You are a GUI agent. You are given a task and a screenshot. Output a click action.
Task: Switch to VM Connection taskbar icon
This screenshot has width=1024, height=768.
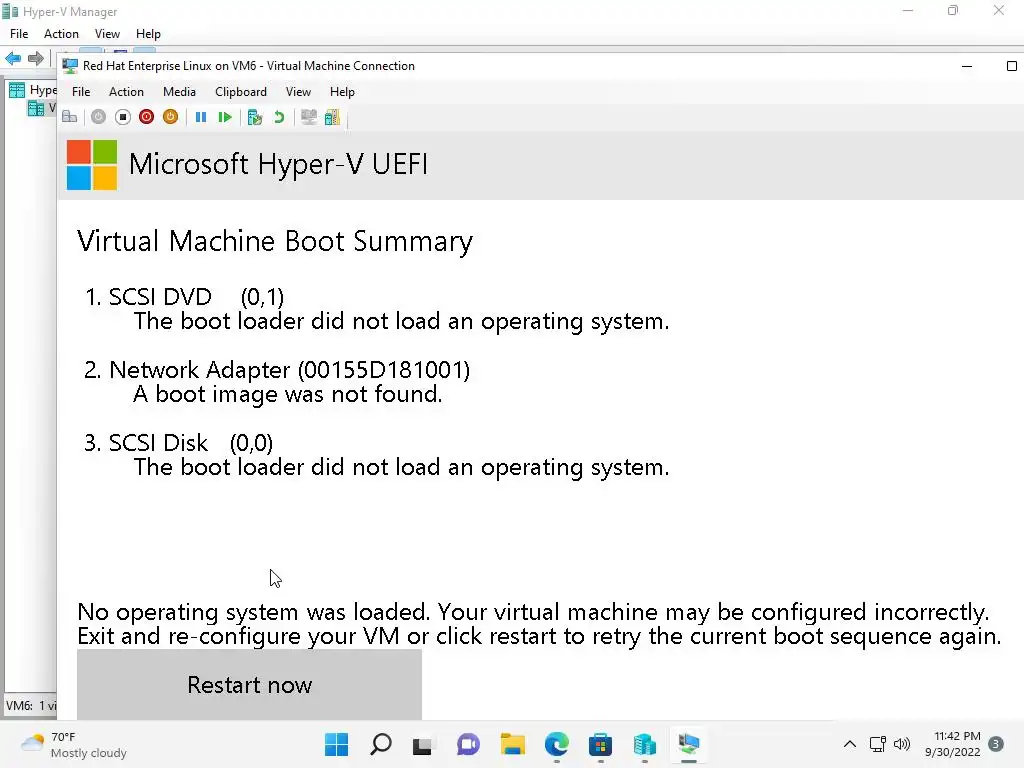689,744
